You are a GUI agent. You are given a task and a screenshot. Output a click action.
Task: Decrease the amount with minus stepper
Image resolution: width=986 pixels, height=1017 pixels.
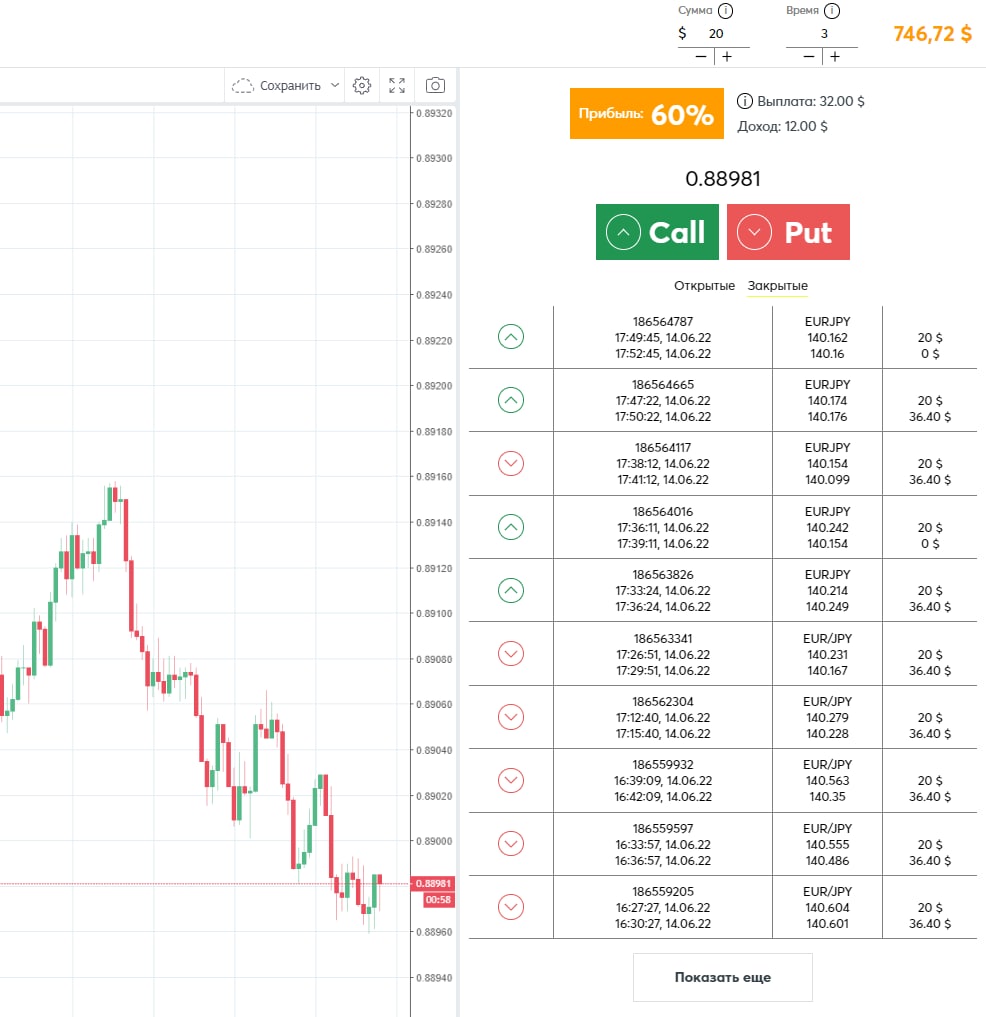pyautogui.click(x=701, y=57)
